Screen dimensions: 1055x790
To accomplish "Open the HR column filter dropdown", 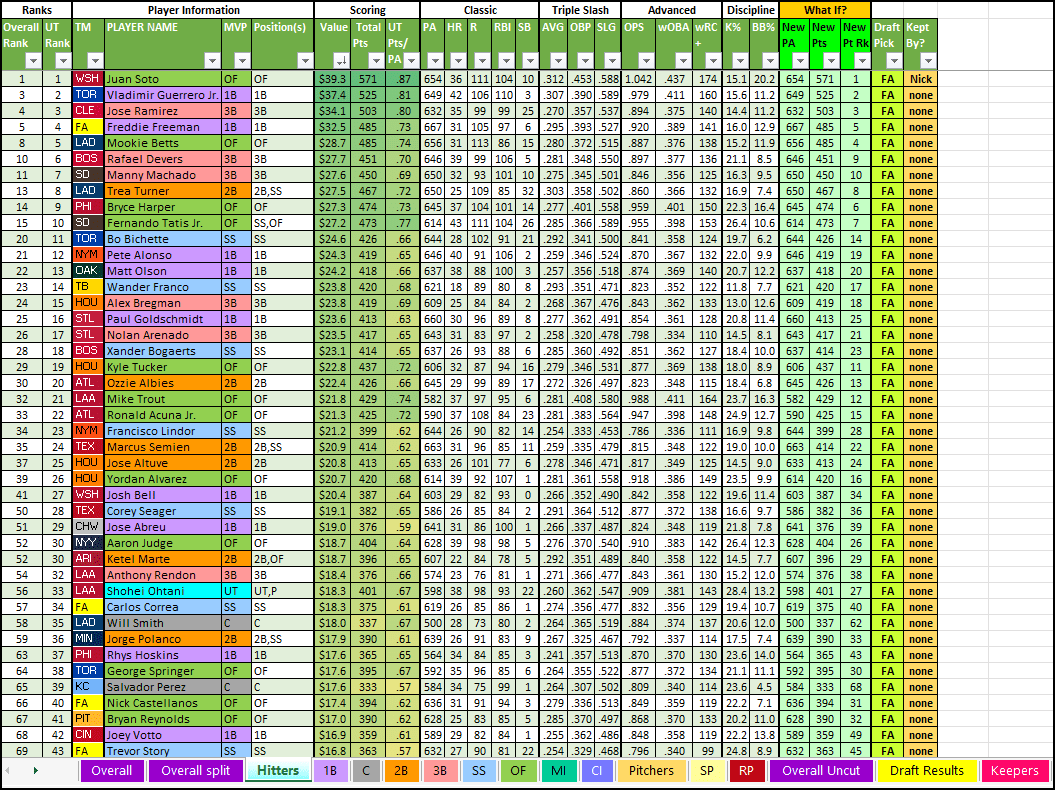I will (458, 61).
